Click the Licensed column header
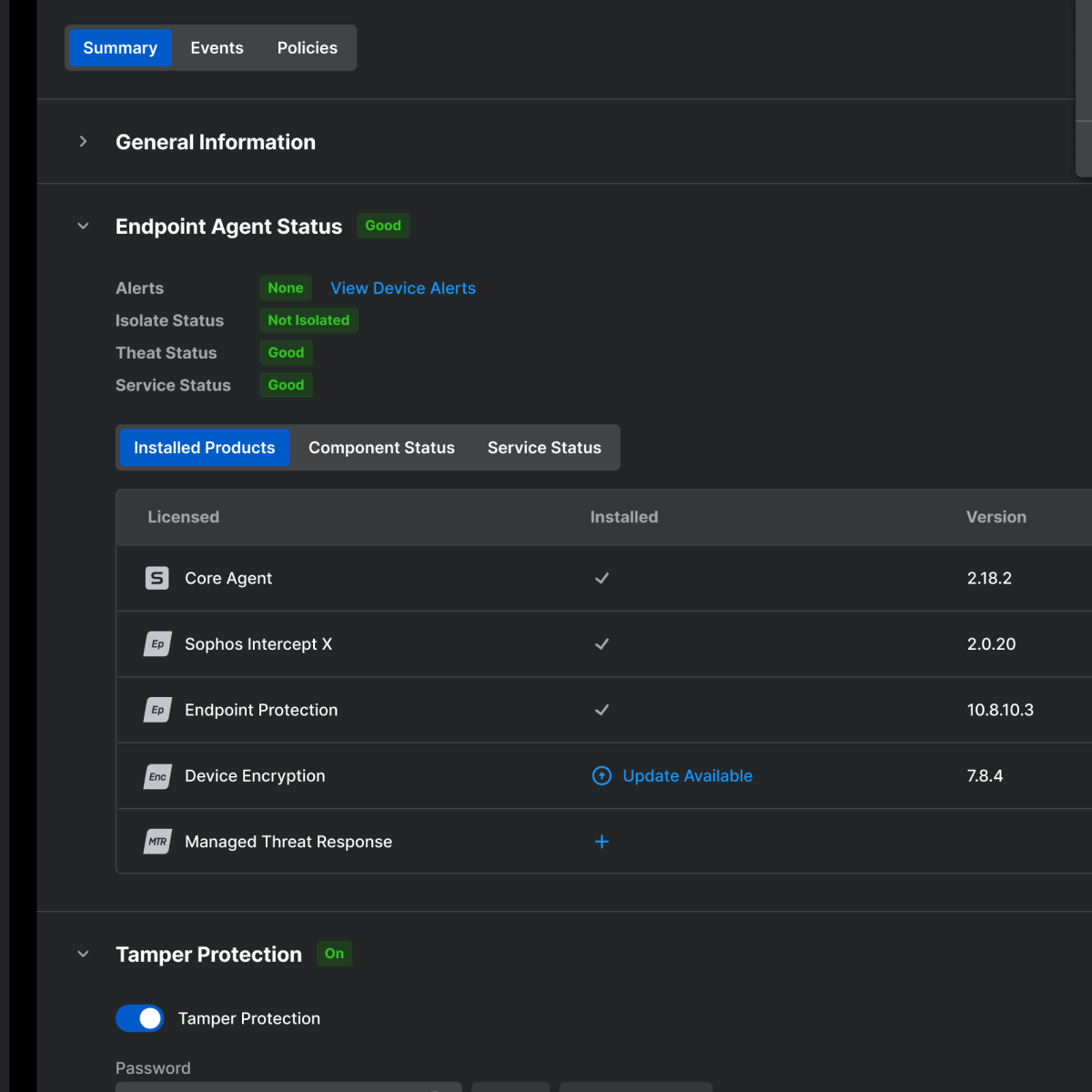1092x1092 pixels. point(183,517)
